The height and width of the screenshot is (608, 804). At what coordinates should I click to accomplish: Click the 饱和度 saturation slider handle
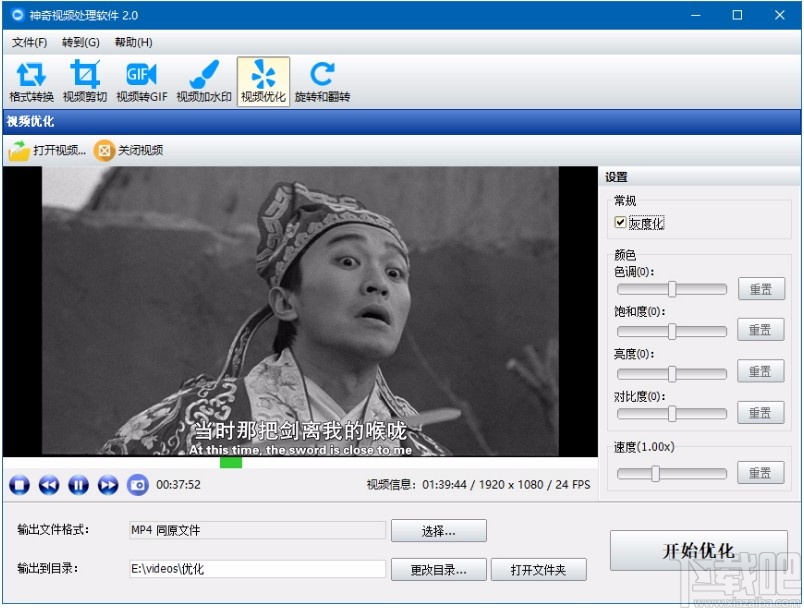click(672, 331)
